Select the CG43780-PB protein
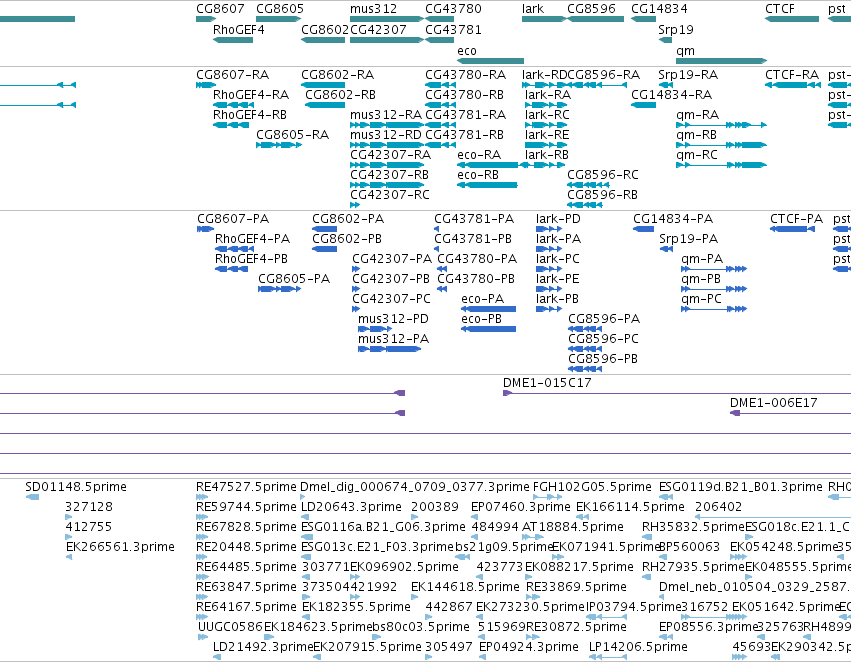The width and height of the screenshot is (851, 662). (x=442, y=289)
